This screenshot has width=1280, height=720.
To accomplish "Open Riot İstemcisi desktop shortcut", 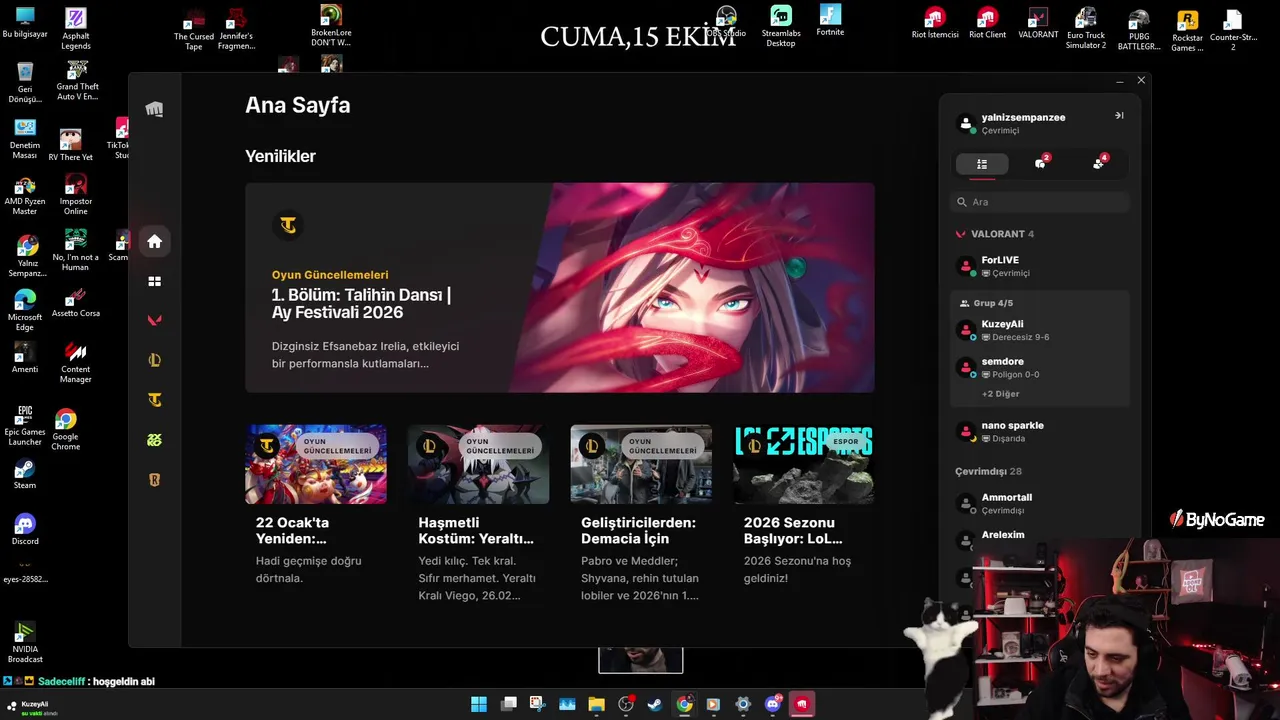I will pyautogui.click(x=935, y=24).
